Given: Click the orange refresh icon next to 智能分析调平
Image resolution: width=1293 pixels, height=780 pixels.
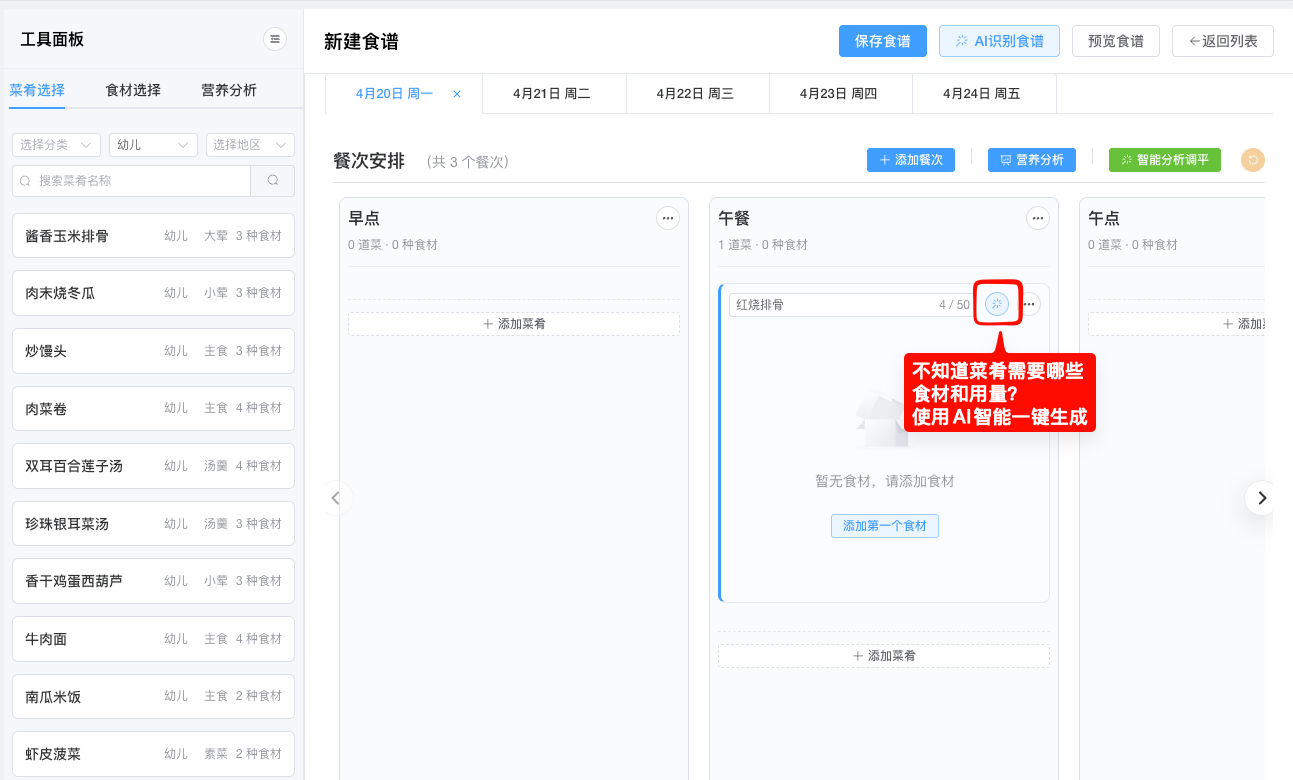Looking at the screenshot, I should click(1252, 159).
